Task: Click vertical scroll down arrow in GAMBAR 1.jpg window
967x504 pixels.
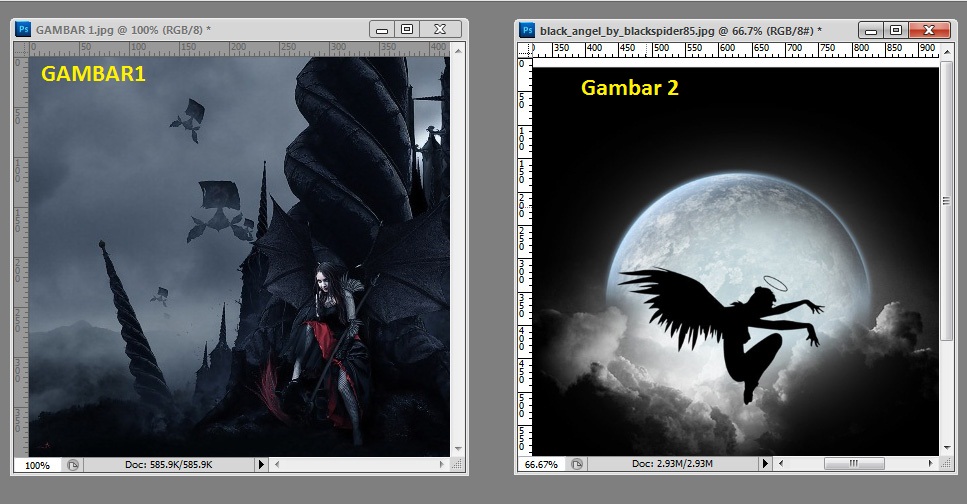Action: click(x=458, y=449)
